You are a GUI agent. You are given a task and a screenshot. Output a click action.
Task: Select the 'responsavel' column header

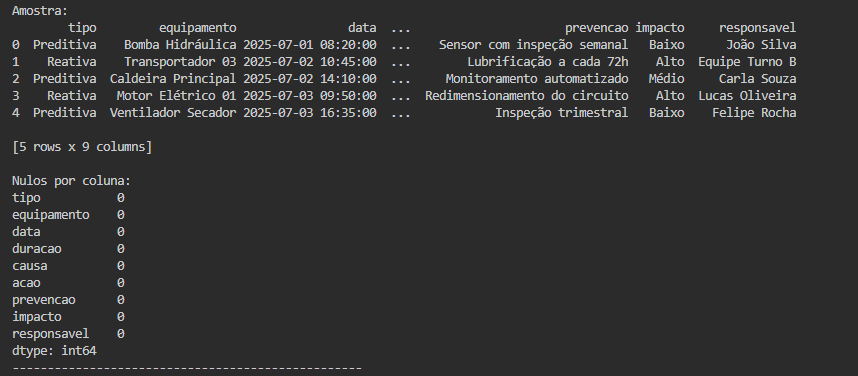[757, 28]
